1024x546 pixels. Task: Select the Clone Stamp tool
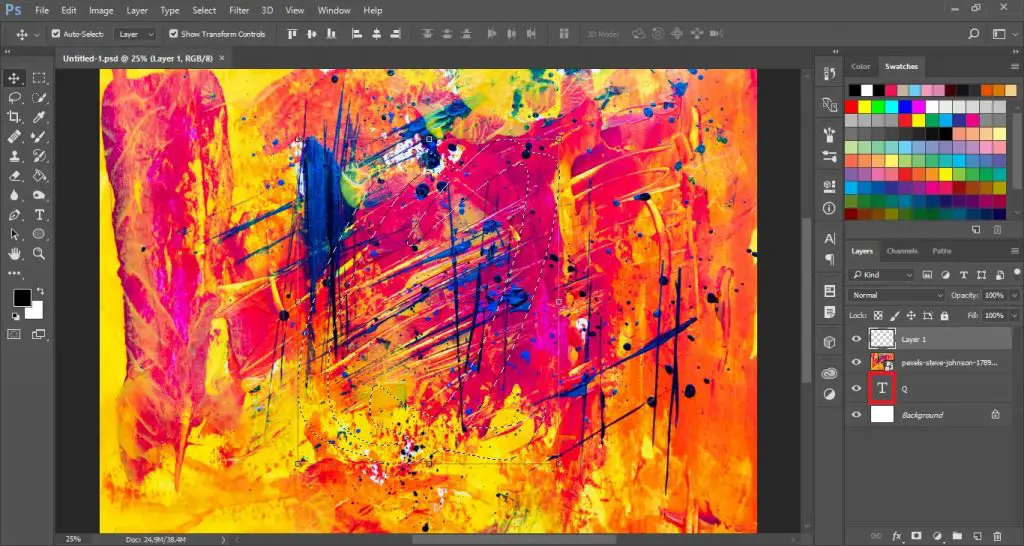click(14, 156)
